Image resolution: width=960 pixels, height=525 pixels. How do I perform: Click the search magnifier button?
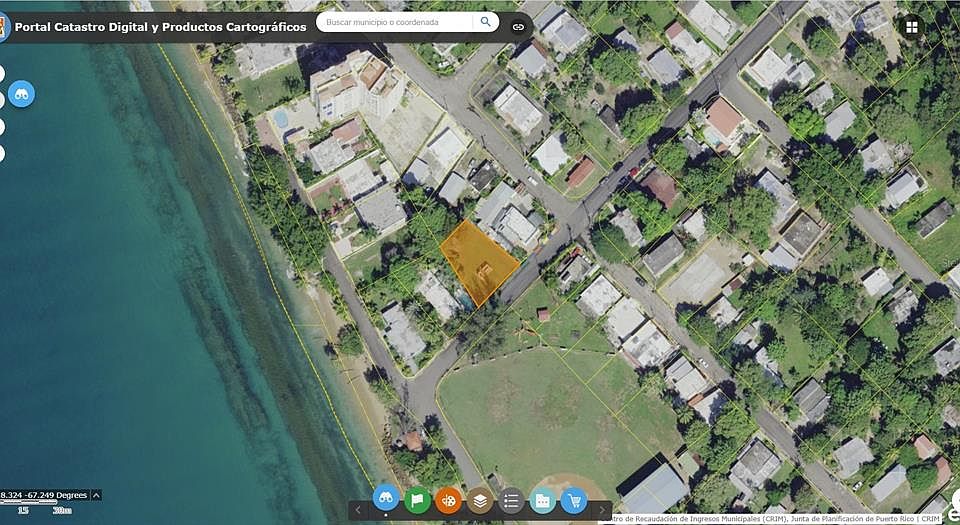click(485, 21)
